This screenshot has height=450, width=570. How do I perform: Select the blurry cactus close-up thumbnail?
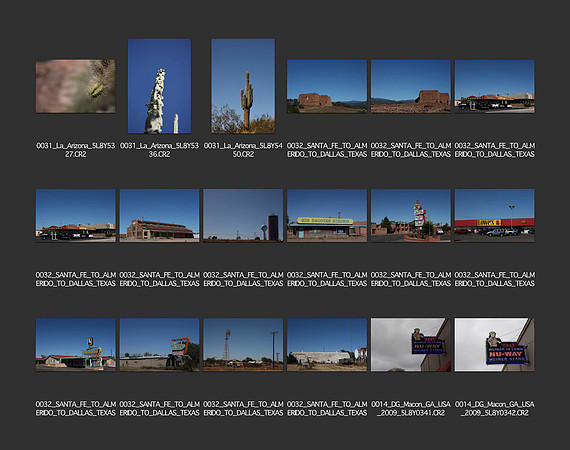click(76, 86)
